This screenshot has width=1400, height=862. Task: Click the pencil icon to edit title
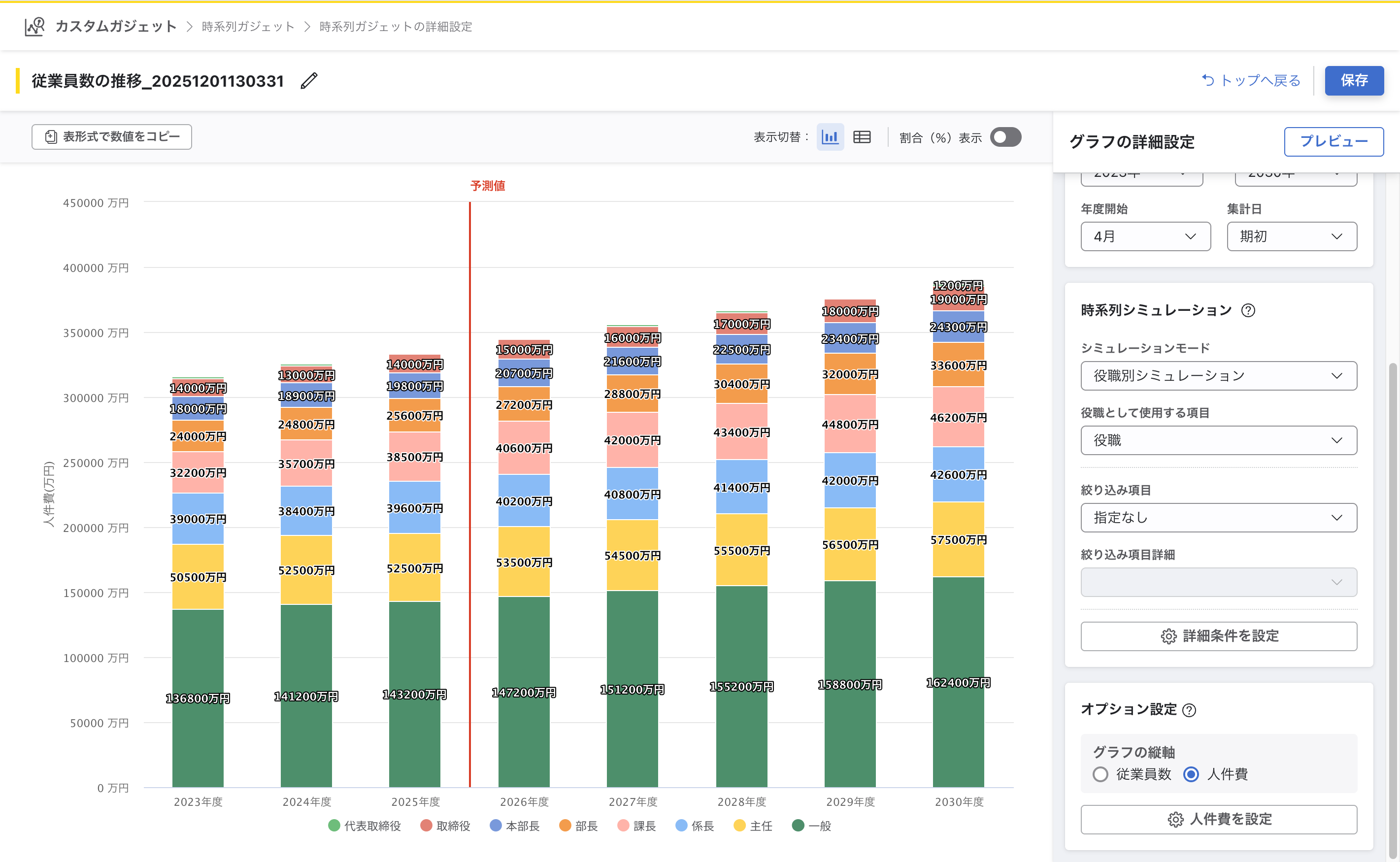point(308,81)
